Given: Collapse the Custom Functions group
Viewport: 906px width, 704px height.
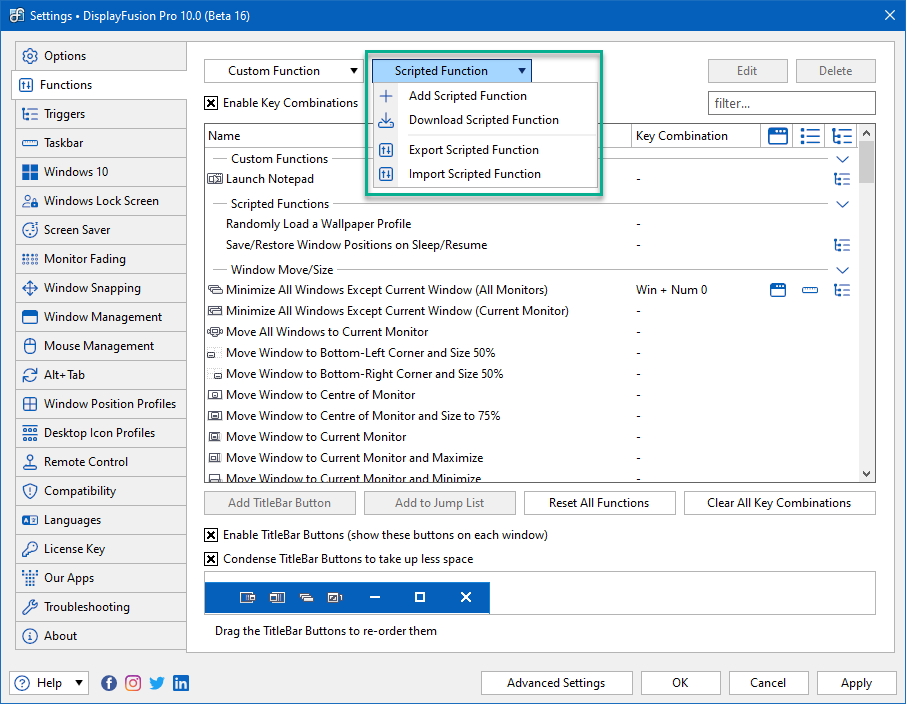Looking at the screenshot, I should 842,159.
